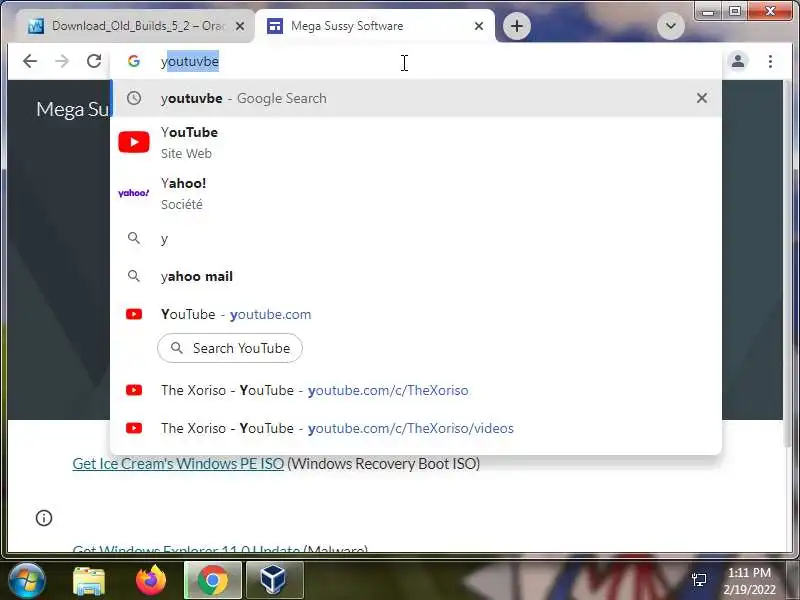Open the Chrome three-dot menu
Screen dimensions: 800x600
click(x=770, y=61)
